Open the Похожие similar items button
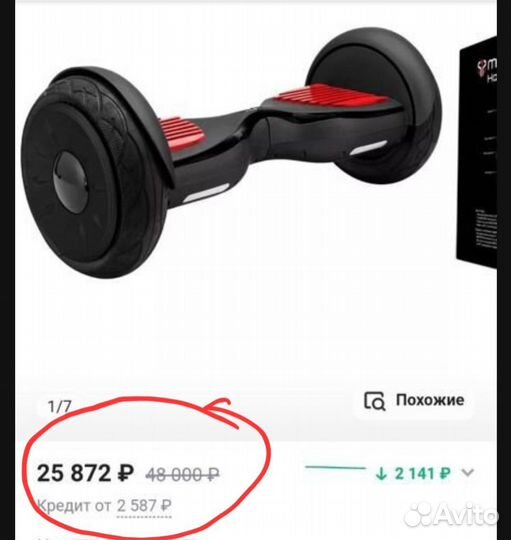This screenshot has height=540, width=511. [414, 401]
